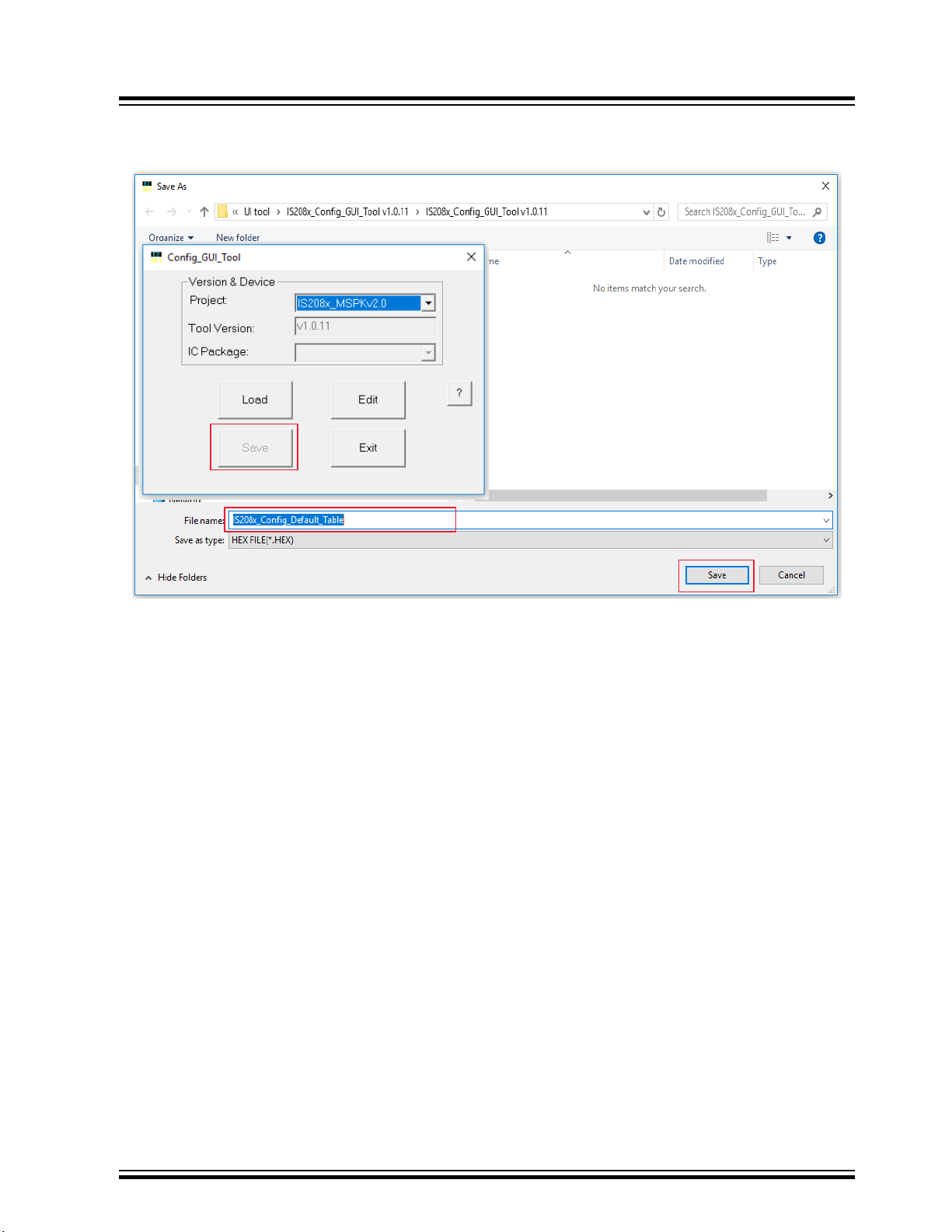Open the IC Package dropdown
The image size is (952, 1232).
pyautogui.click(x=365, y=353)
